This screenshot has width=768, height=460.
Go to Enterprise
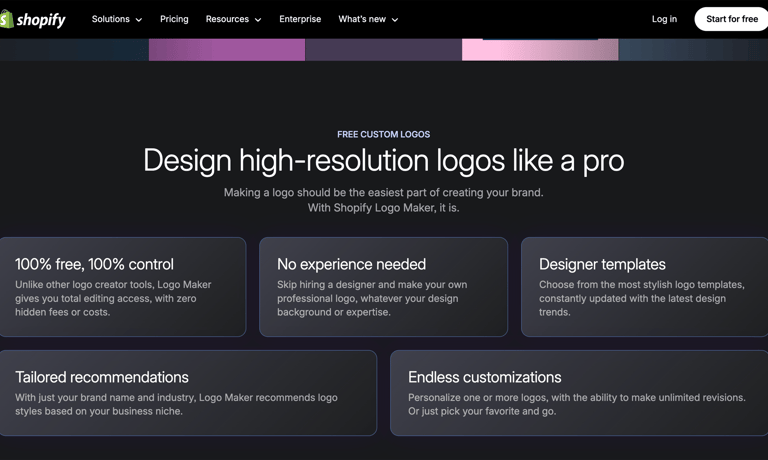pos(300,19)
